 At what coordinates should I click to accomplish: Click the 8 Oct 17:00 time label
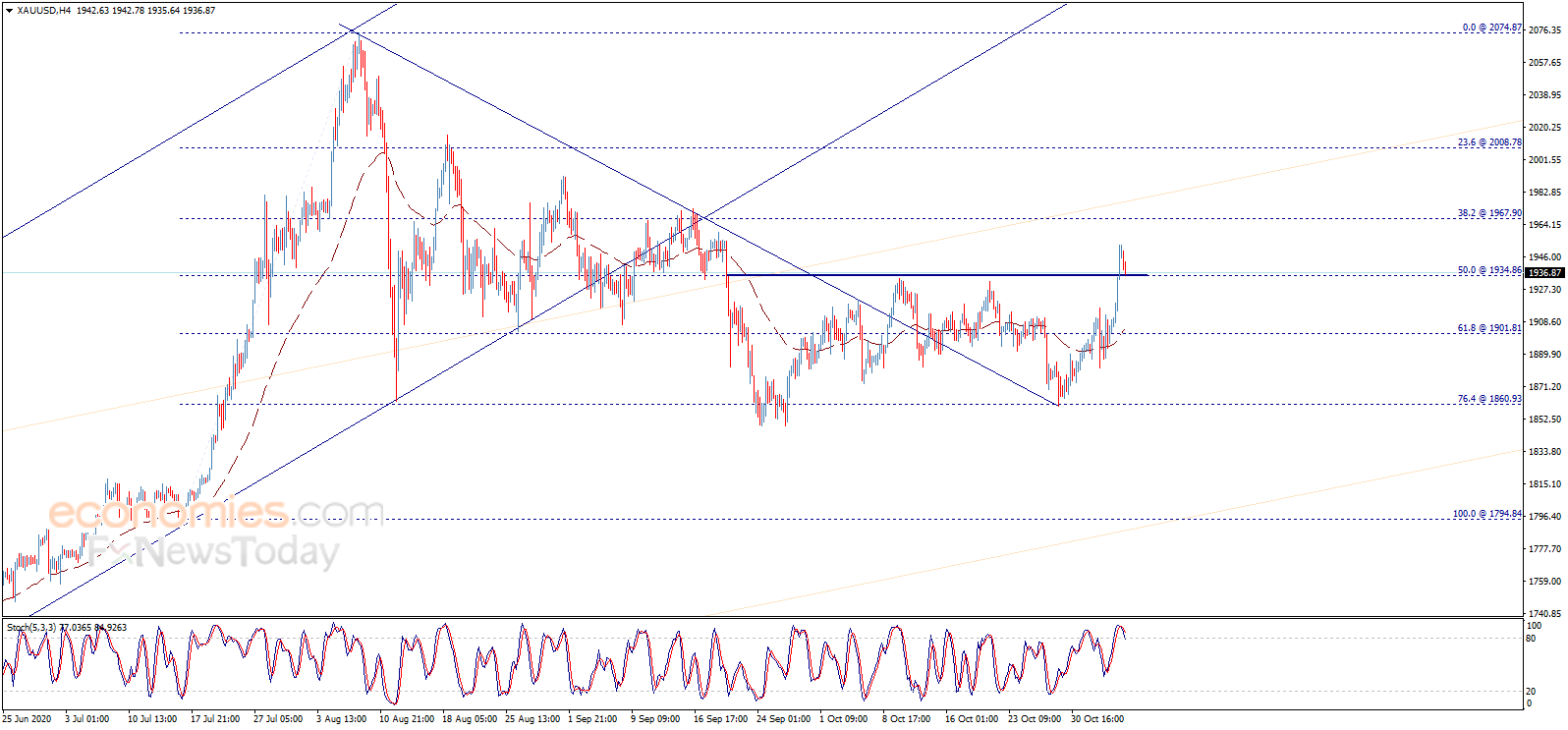coord(907,719)
